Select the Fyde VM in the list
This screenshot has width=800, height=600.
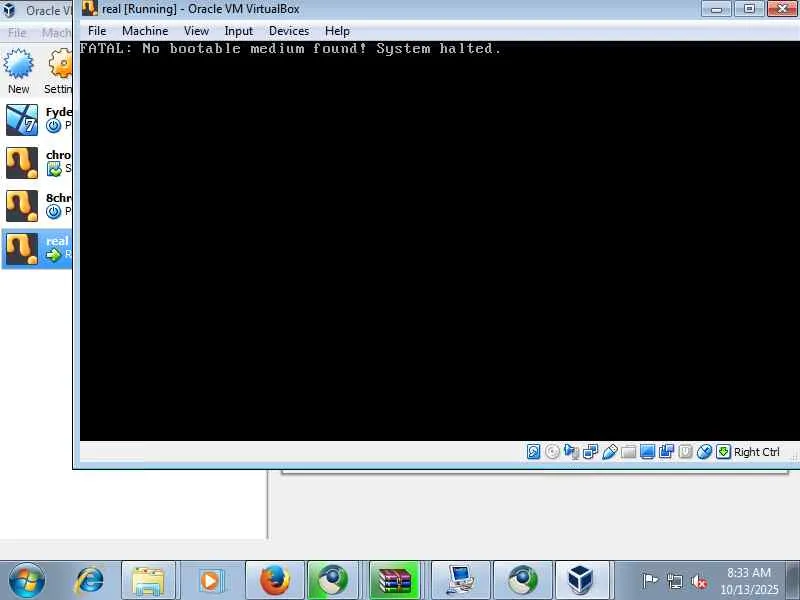[x=37, y=120]
